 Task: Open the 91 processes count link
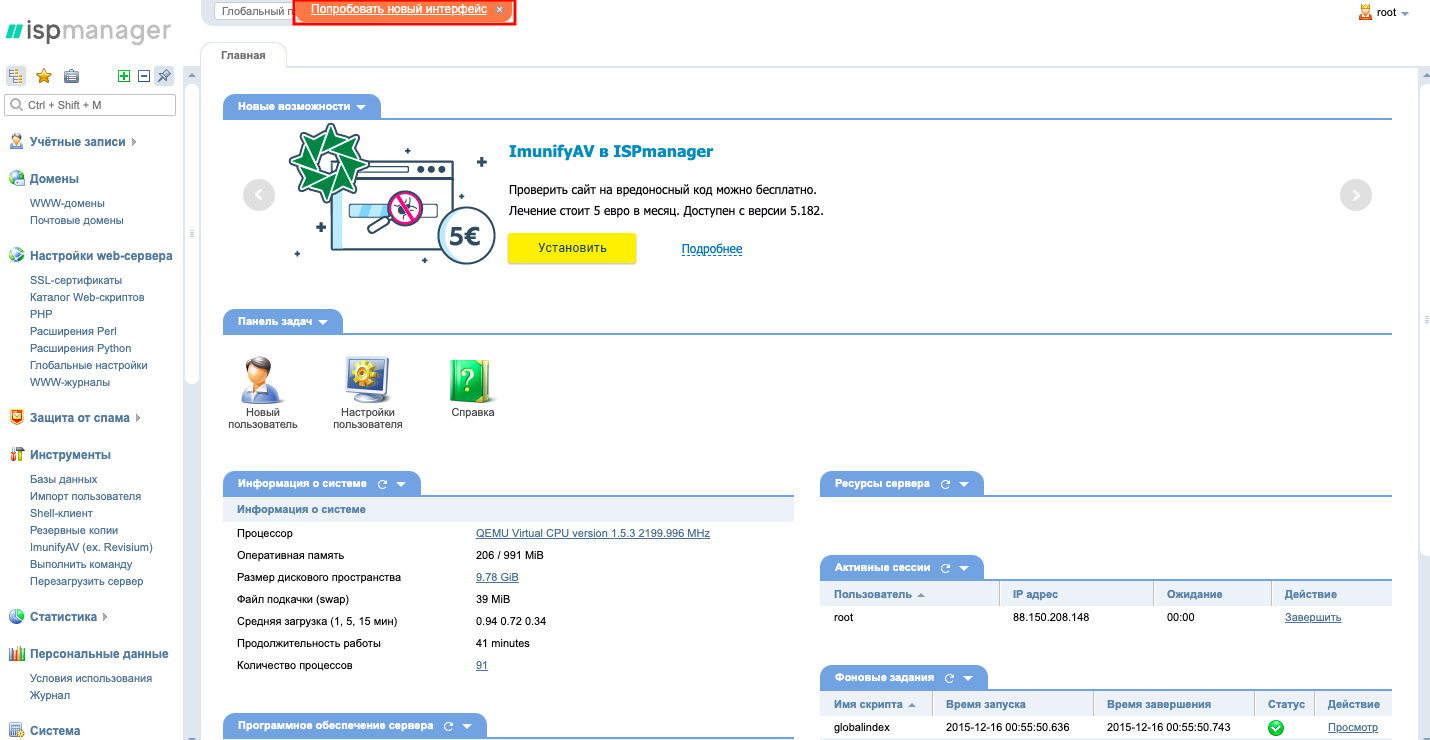tap(482, 665)
